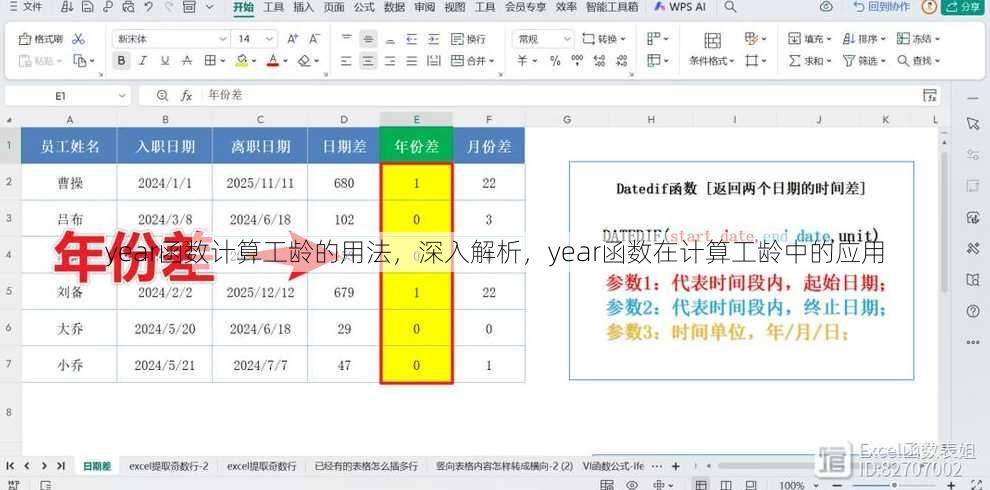Toggle Wrap text (换行)
The height and width of the screenshot is (490, 990).
pos(468,39)
